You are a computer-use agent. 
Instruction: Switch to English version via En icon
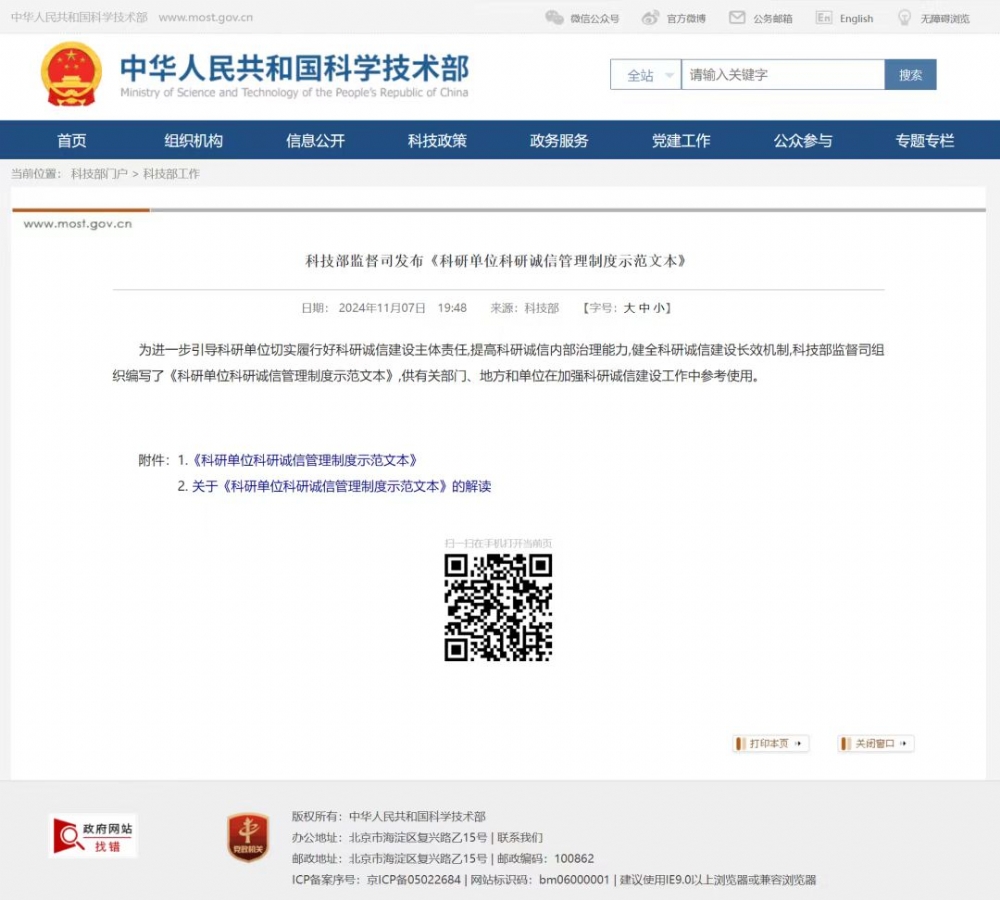[x=824, y=18]
